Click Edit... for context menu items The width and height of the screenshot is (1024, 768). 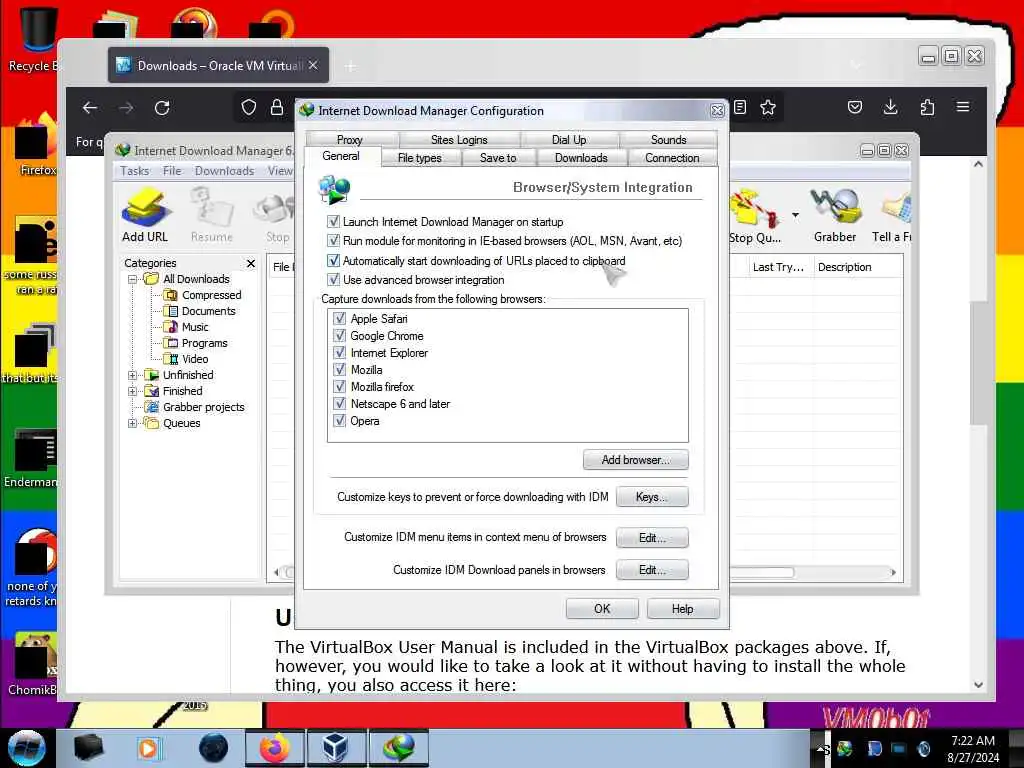(x=652, y=537)
